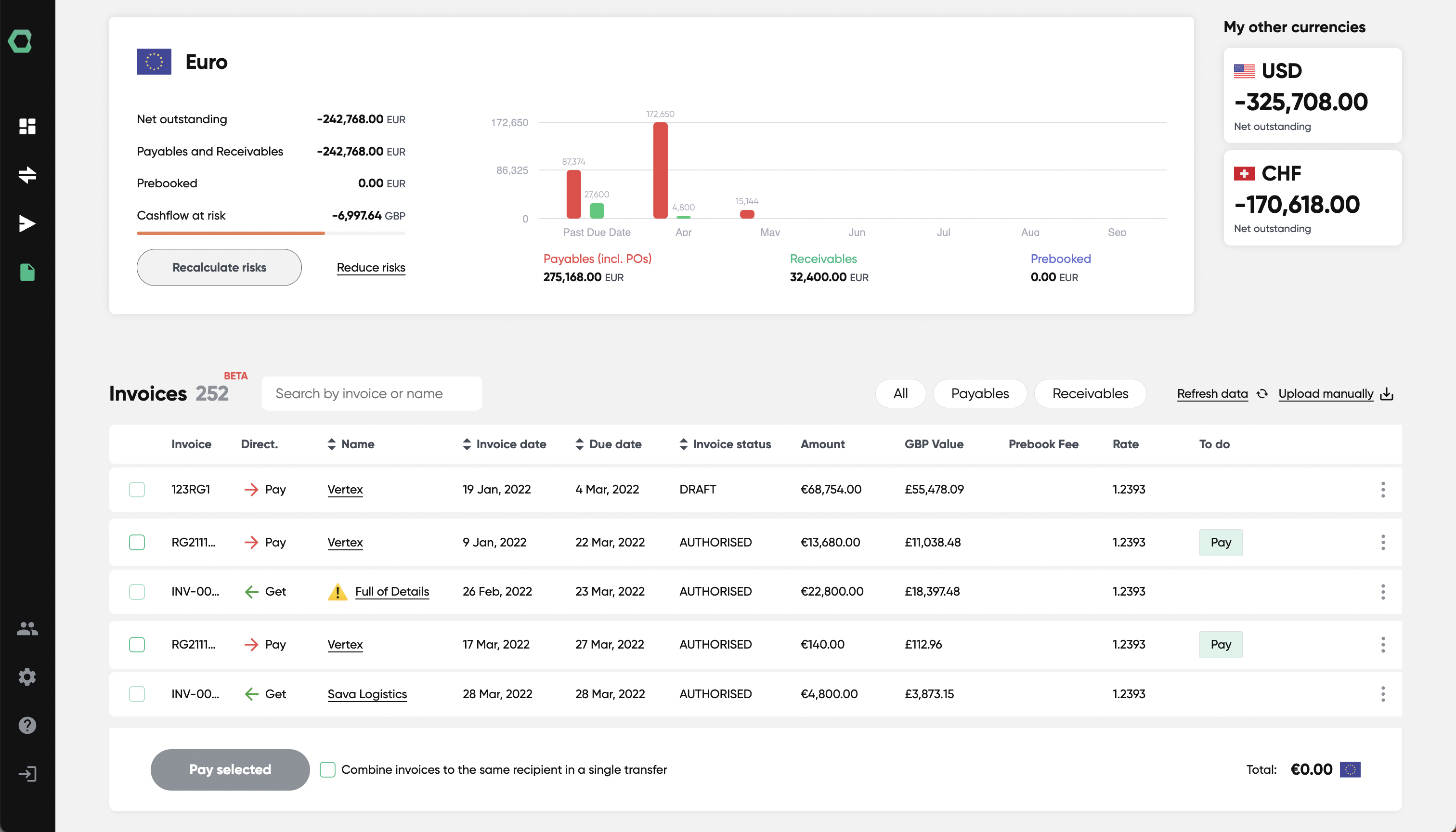Screen dimensions: 1456x832
Task: Click the help question mark icon
Action: pyautogui.click(x=27, y=725)
